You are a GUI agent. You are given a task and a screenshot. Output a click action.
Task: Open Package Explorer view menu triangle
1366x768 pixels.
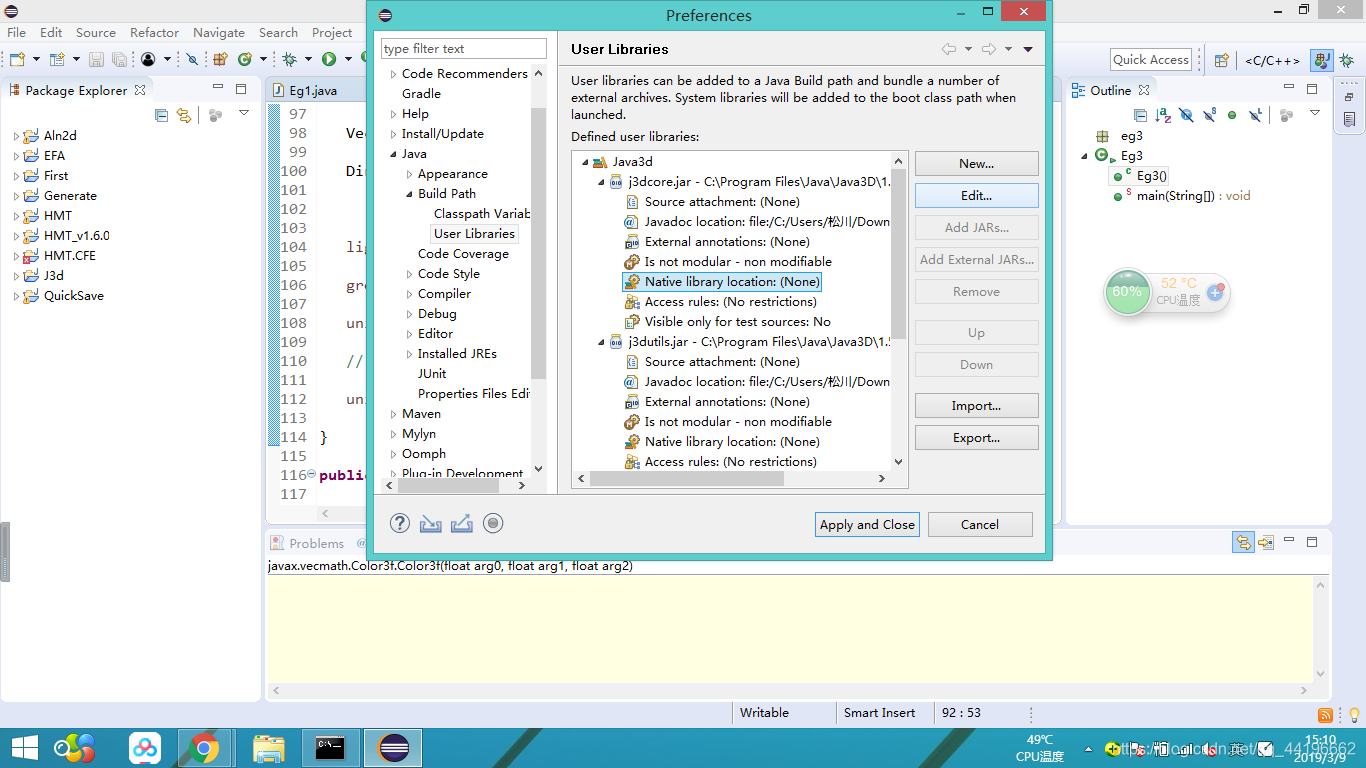[243, 113]
